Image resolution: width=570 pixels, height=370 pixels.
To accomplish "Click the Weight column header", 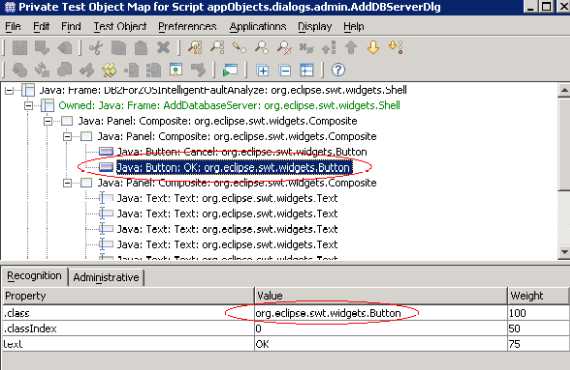I will click(x=538, y=296).
